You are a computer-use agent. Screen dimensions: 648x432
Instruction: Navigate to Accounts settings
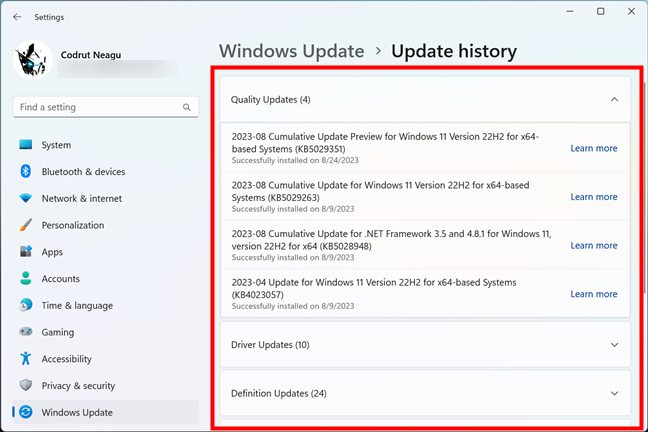pos(106,279)
